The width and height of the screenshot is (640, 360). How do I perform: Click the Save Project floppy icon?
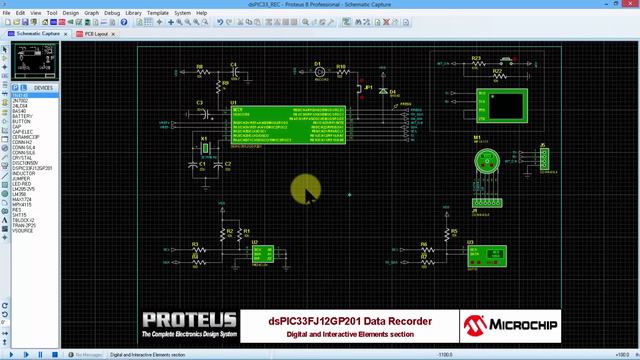tap(25, 22)
